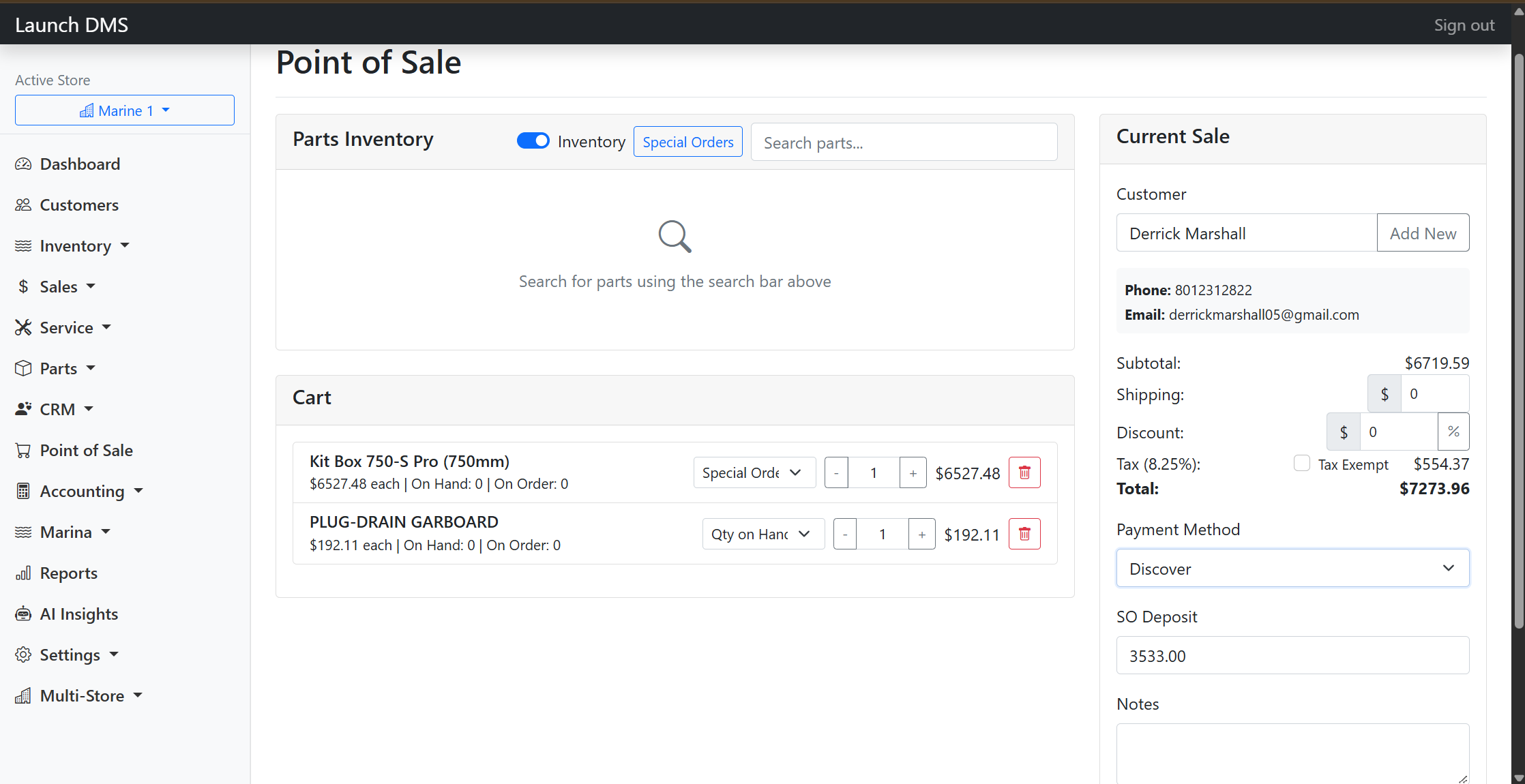The width and height of the screenshot is (1525, 784).
Task: Click the Shipping amount field
Action: (1435, 393)
